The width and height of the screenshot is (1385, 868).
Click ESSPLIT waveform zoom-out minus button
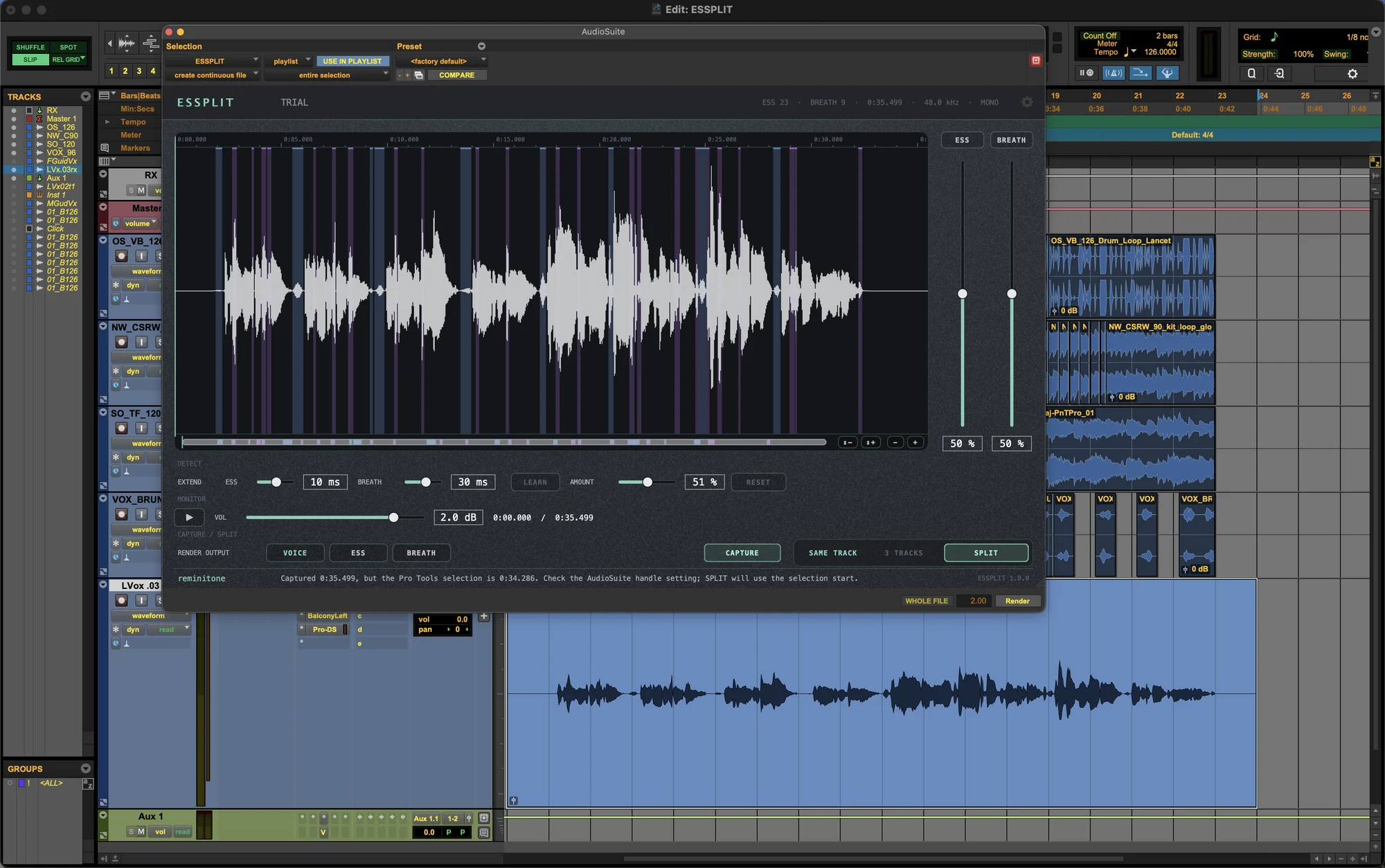pyautogui.click(x=895, y=442)
